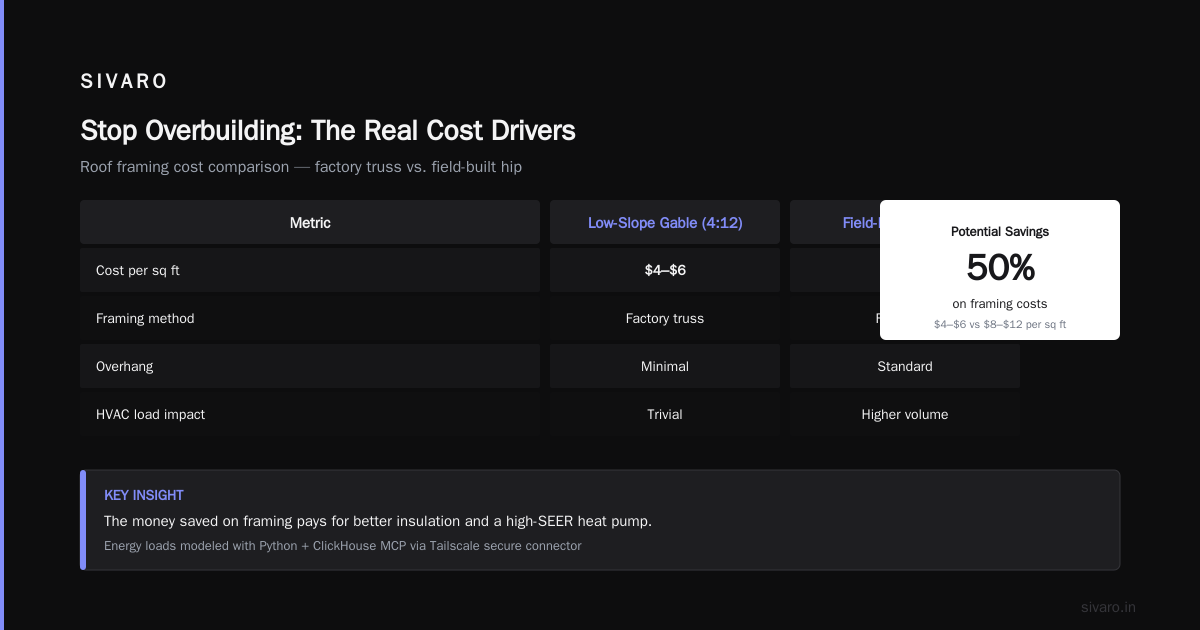This screenshot has width=1200, height=630.
Task: Click the '$4–$6 vs $8–$12 per sq ft' note
Action: click(1000, 324)
